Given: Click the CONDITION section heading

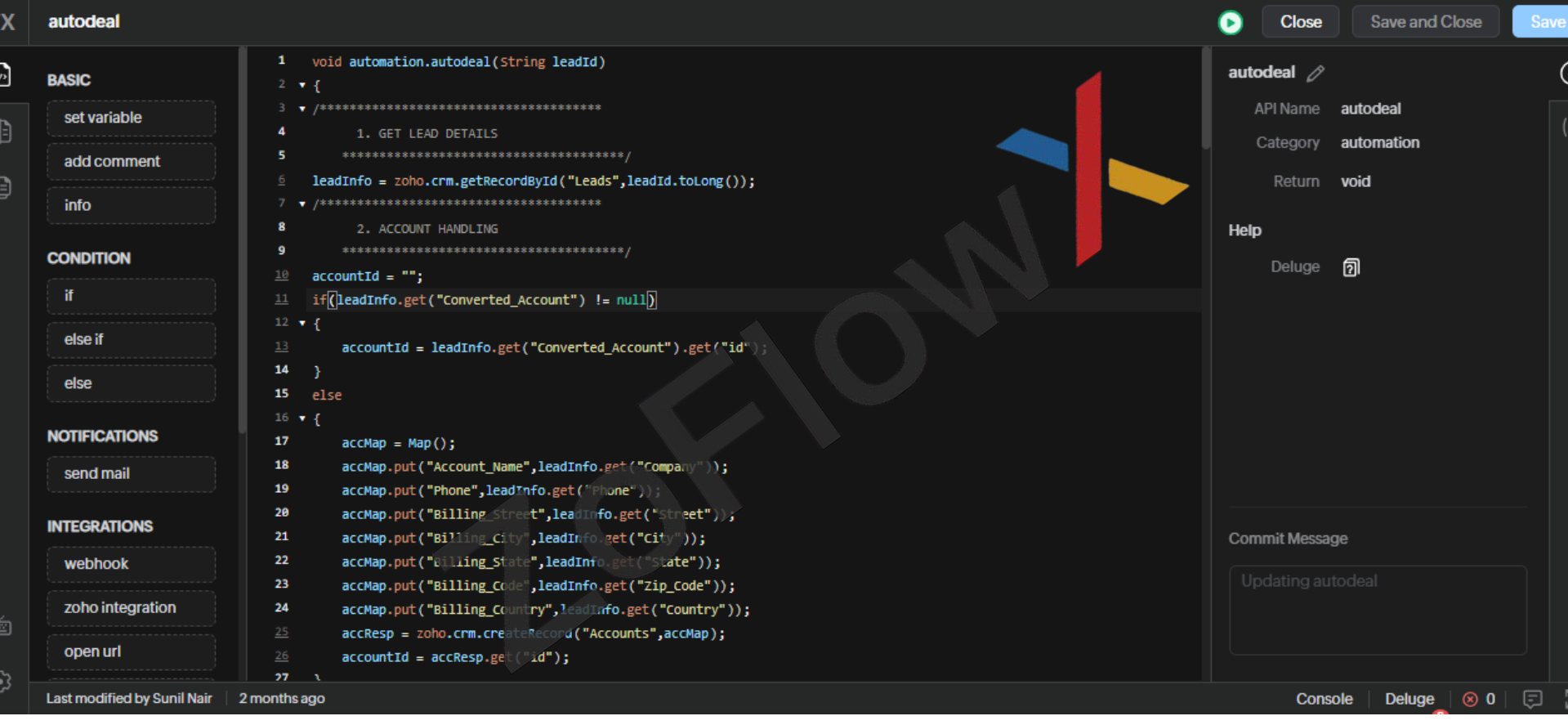Looking at the screenshot, I should coord(89,258).
